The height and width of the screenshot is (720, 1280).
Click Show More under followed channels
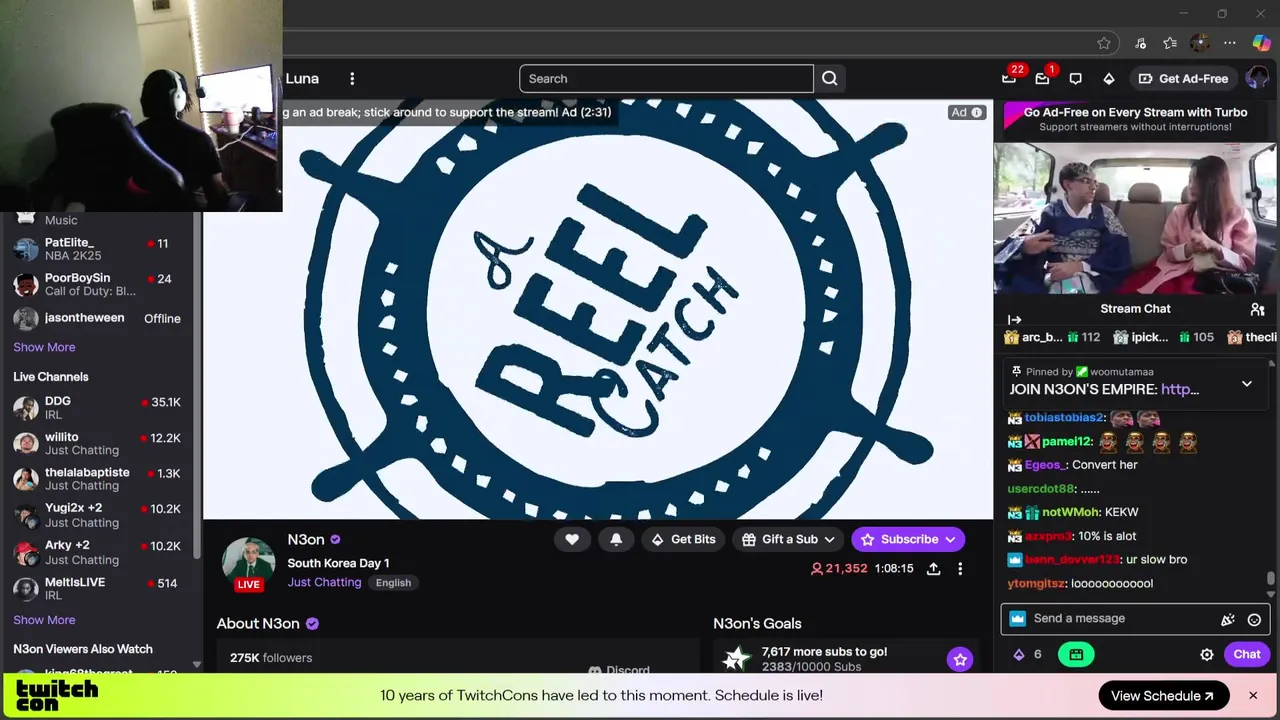[x=44, y=347]
